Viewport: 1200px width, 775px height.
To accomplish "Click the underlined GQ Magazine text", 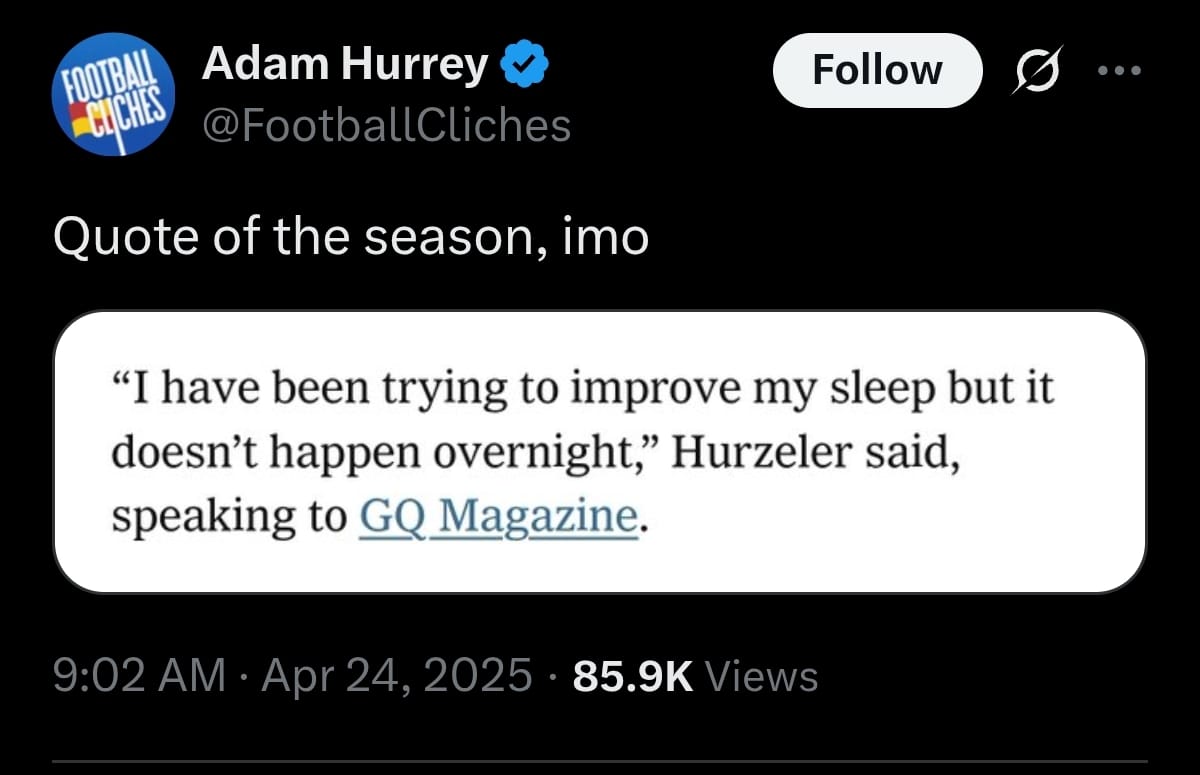I will pos(497,517).
